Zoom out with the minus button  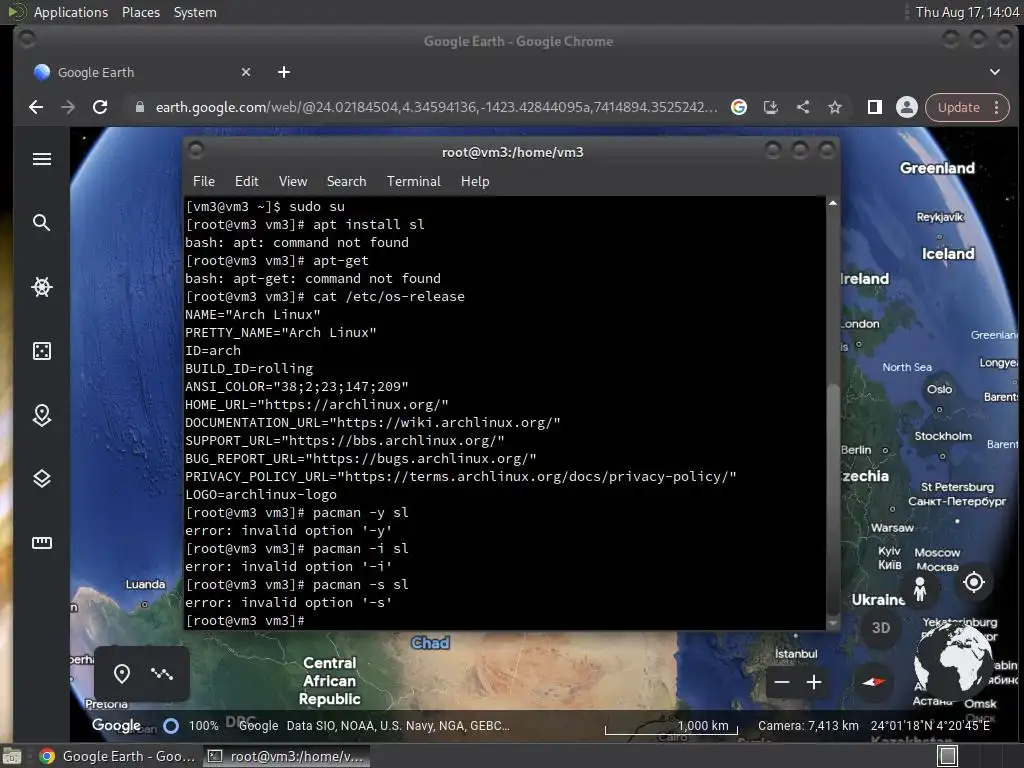coord(782,682)
